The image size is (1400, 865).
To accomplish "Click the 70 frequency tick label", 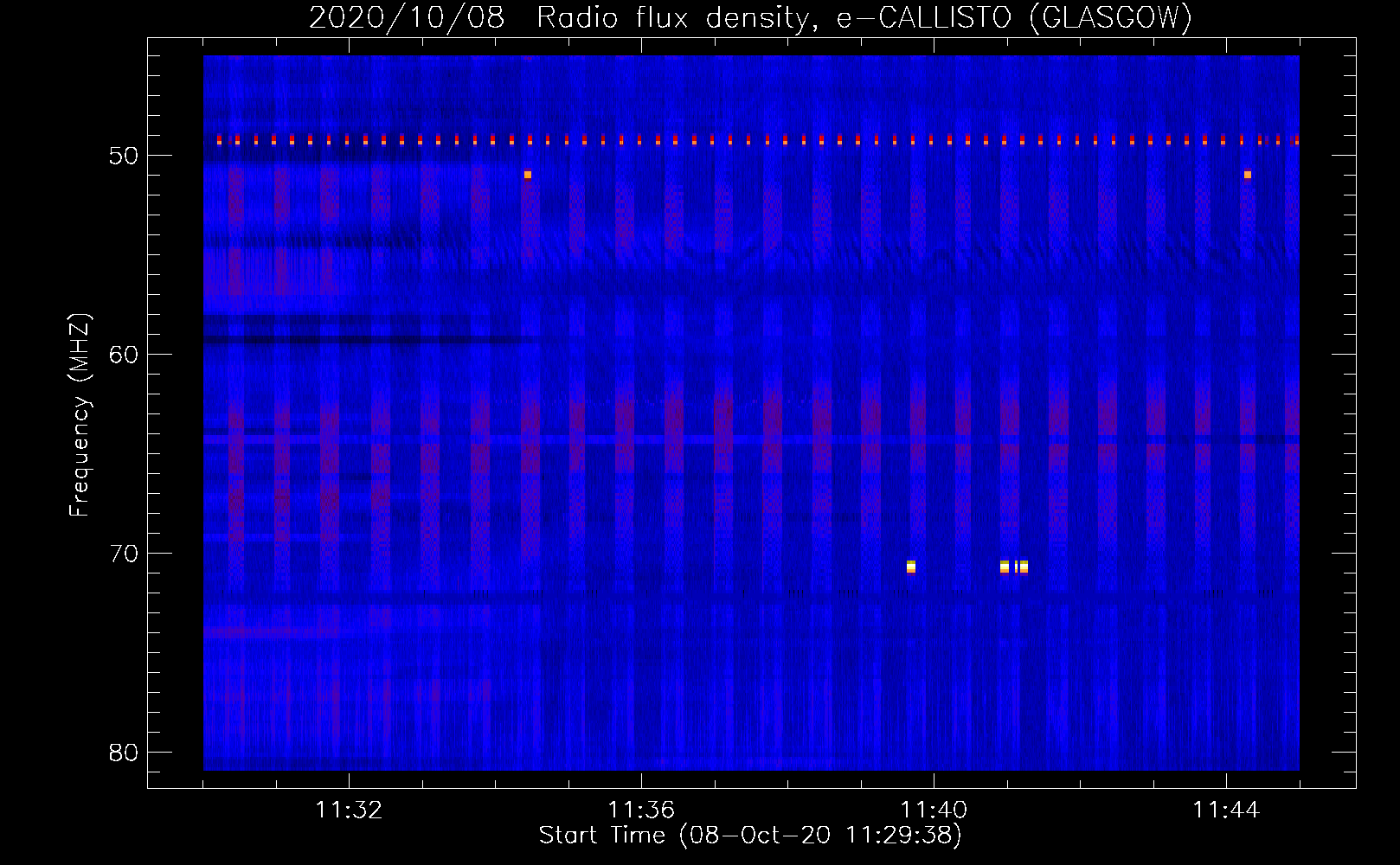I will (125, 554).
